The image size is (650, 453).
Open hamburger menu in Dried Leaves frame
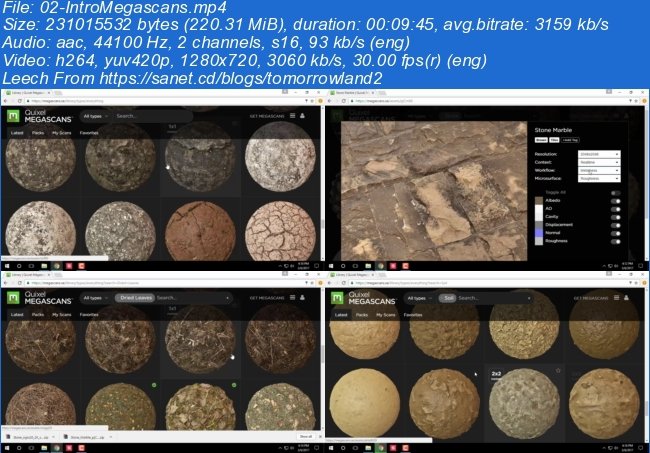293,298
